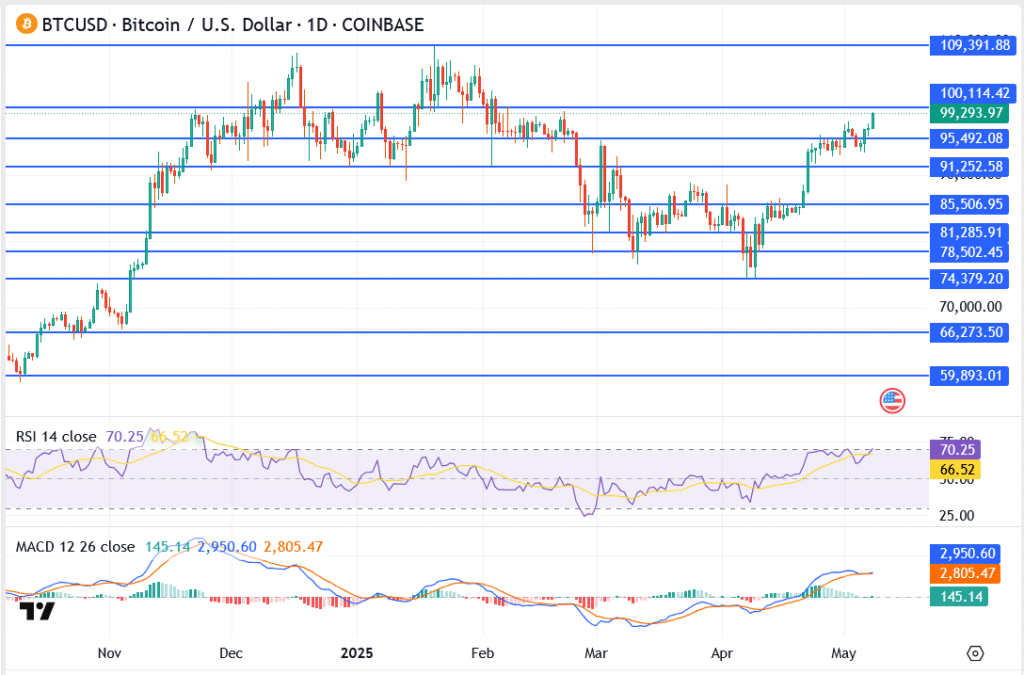Click the 2025 year marker on time axis

coord(357,653)
